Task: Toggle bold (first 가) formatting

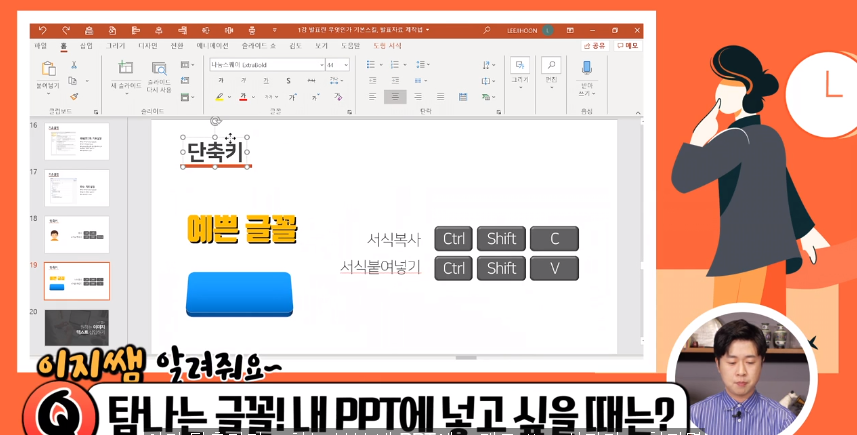Action: pyautogui.click(x=221, y=81)
